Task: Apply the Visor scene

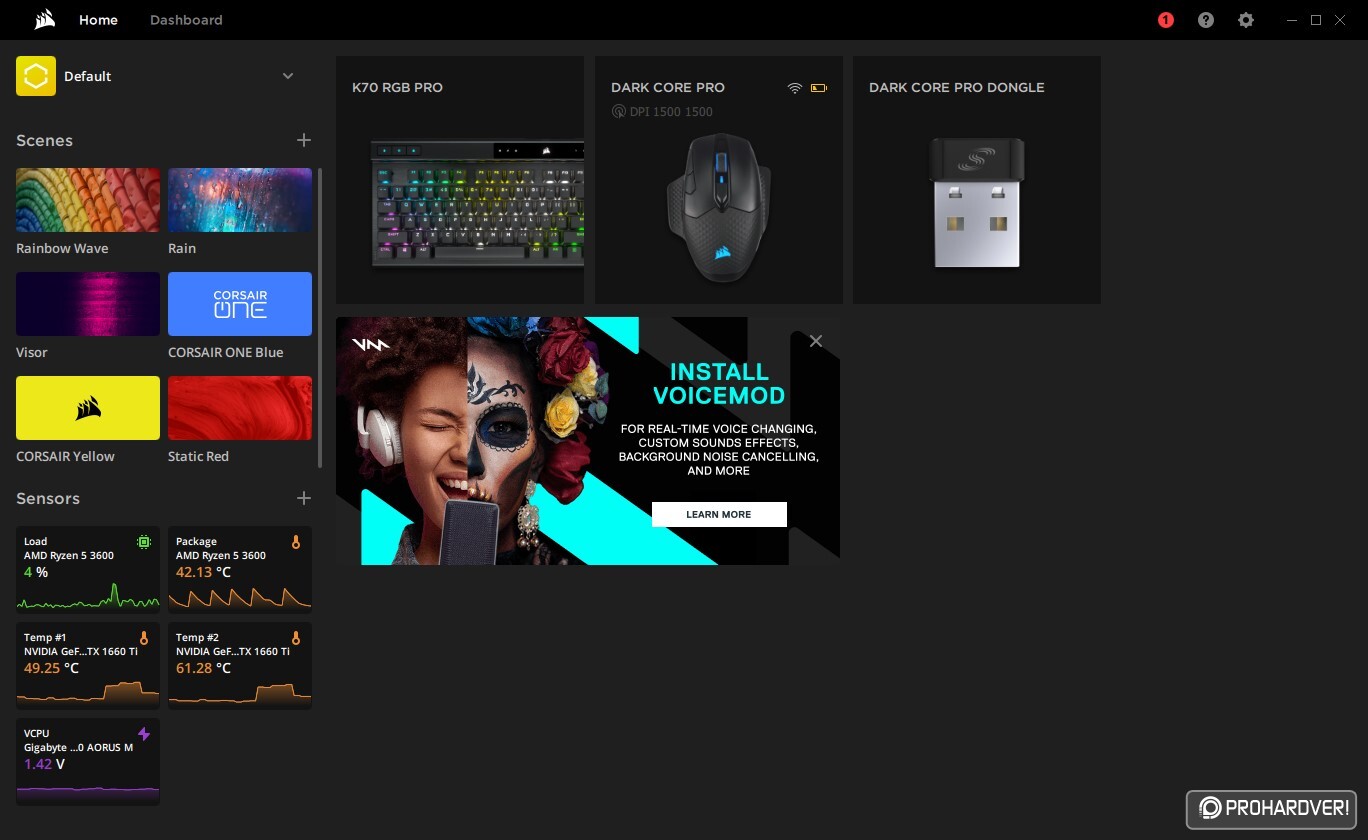Action: click(x=88, y=304)
